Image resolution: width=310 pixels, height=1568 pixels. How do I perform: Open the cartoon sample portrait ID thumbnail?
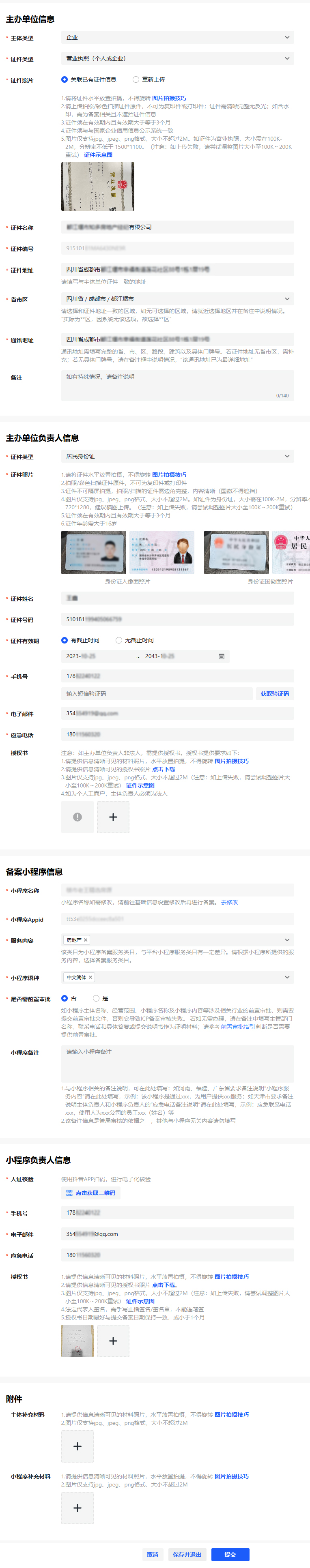[x=162, y=552]
